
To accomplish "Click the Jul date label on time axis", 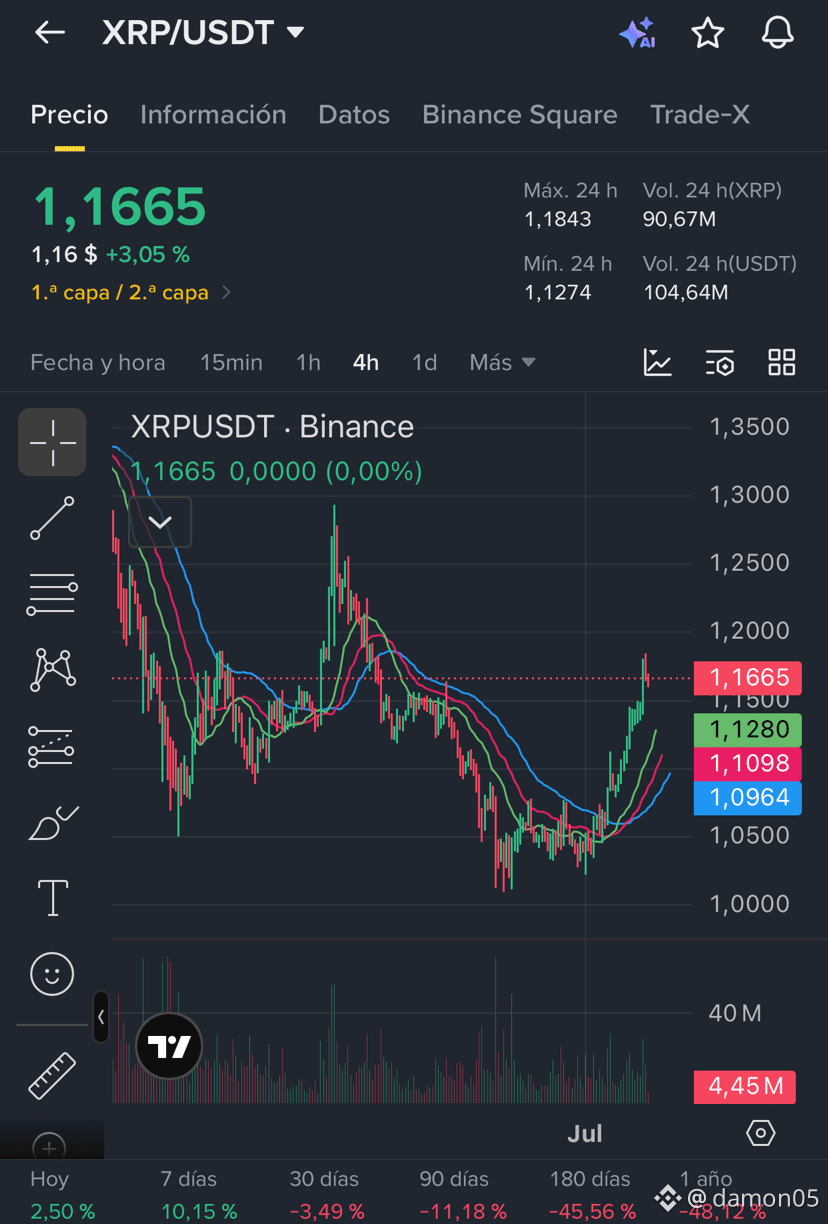I will [585, 1133].
